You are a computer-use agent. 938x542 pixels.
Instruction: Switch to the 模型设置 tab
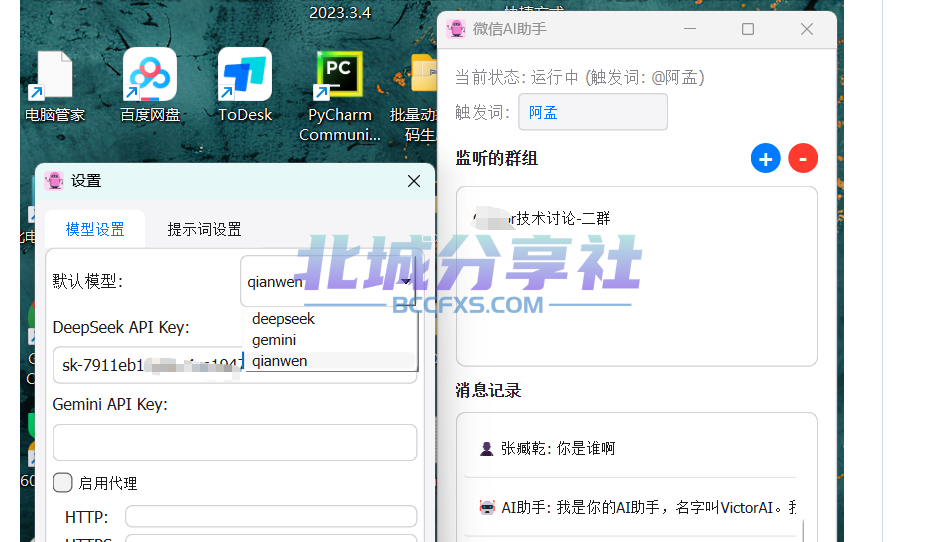click(95, 229)
